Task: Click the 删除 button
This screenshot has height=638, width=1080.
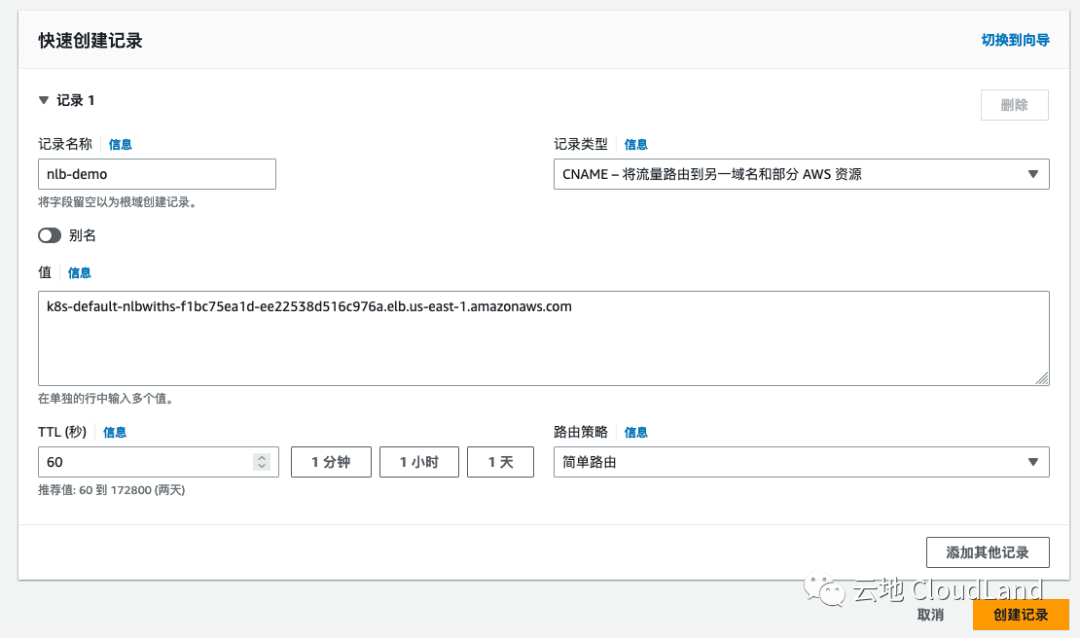Action: [1014, 105]
